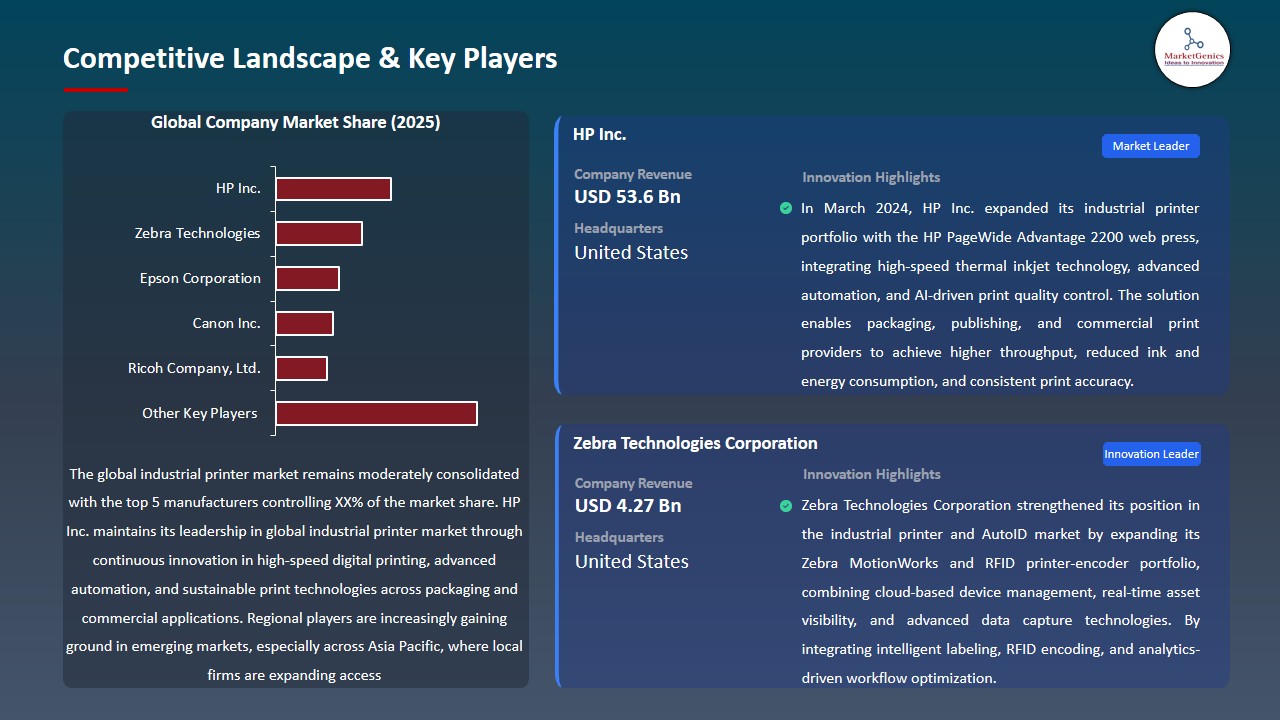1280x720 pixels.
Task: Select the green checkmark beside Zebra's innovation highlight
Action: tap(786, 506)
